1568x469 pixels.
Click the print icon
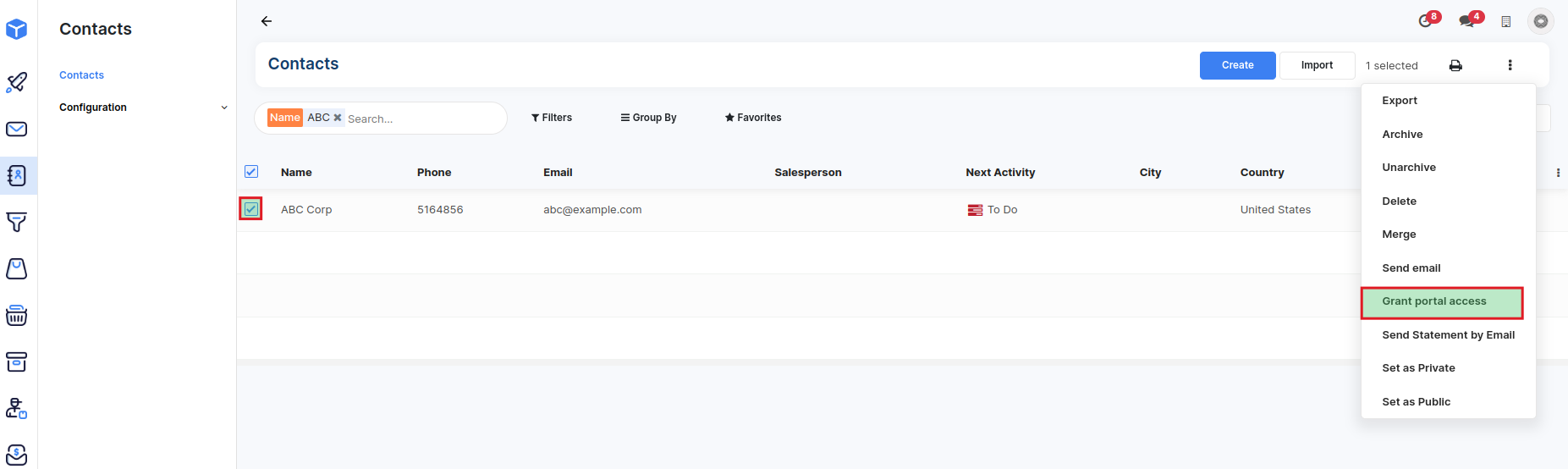point(1455,66)
